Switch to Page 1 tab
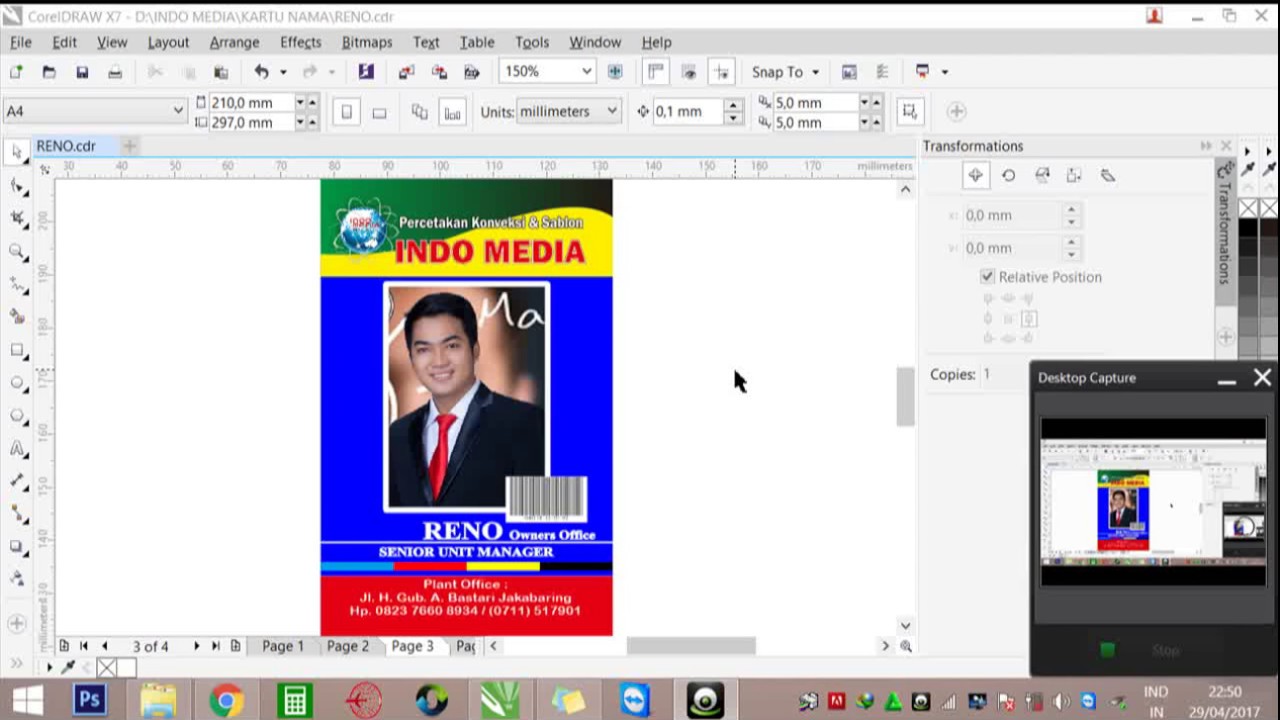Viewport: 1280px width, 720px height. [283, 646]
